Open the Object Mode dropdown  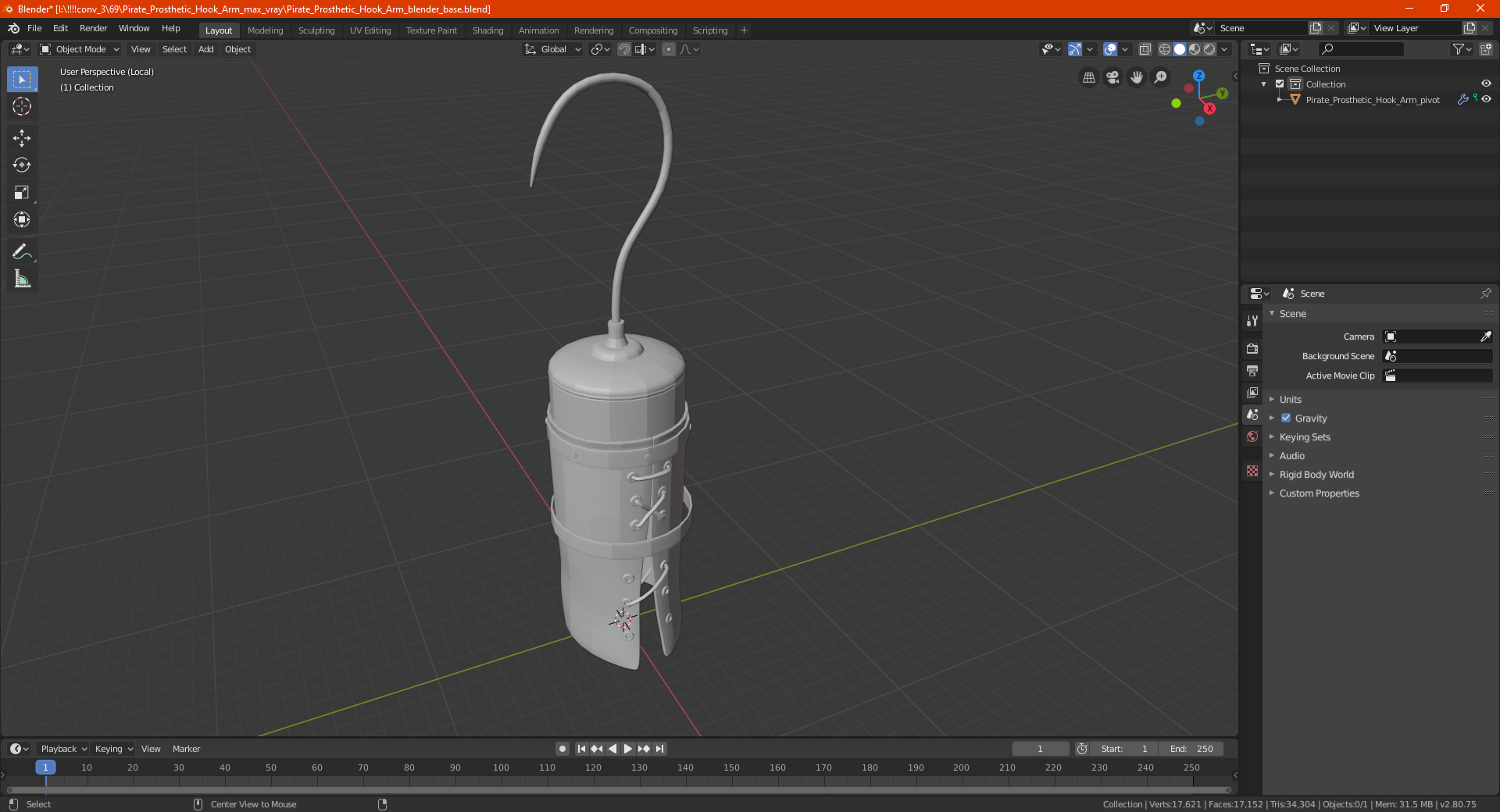[80, 49]
